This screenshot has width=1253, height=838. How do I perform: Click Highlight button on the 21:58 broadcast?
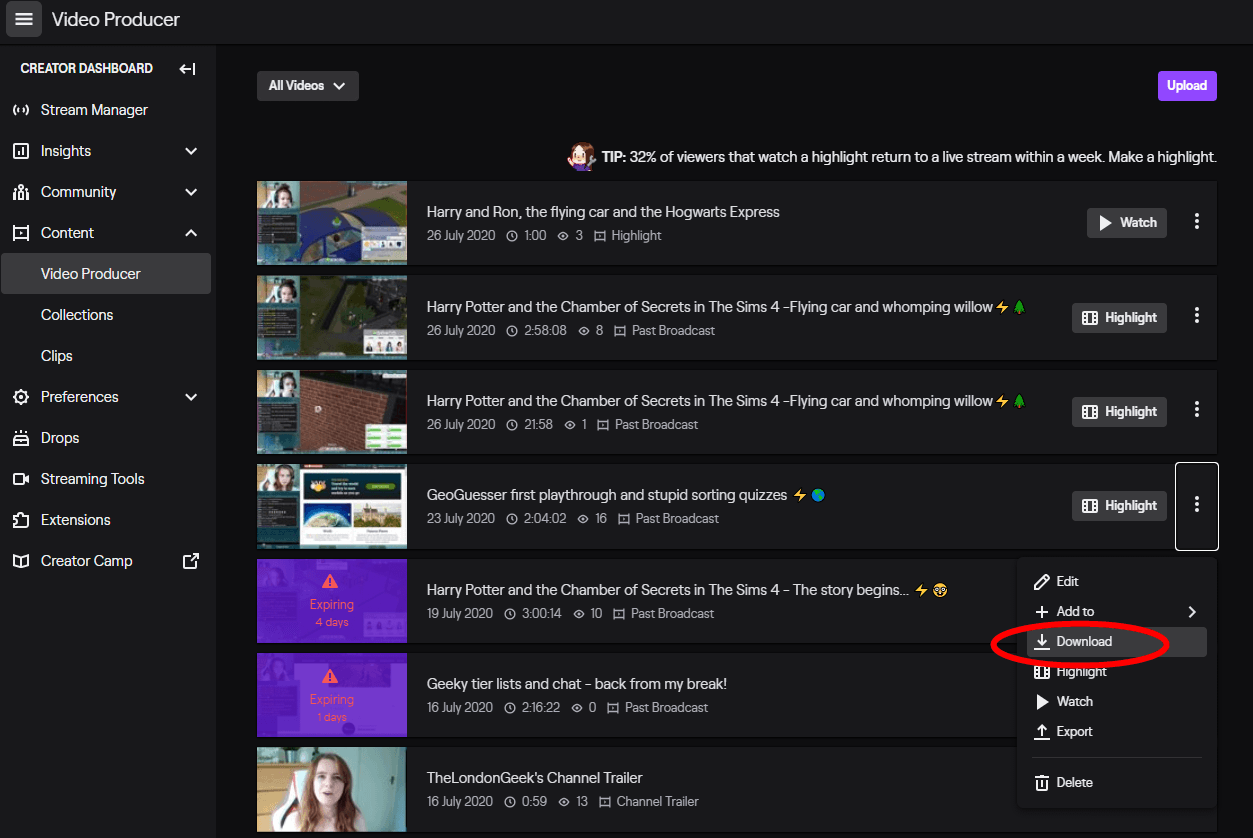(x=1119, y=411)
